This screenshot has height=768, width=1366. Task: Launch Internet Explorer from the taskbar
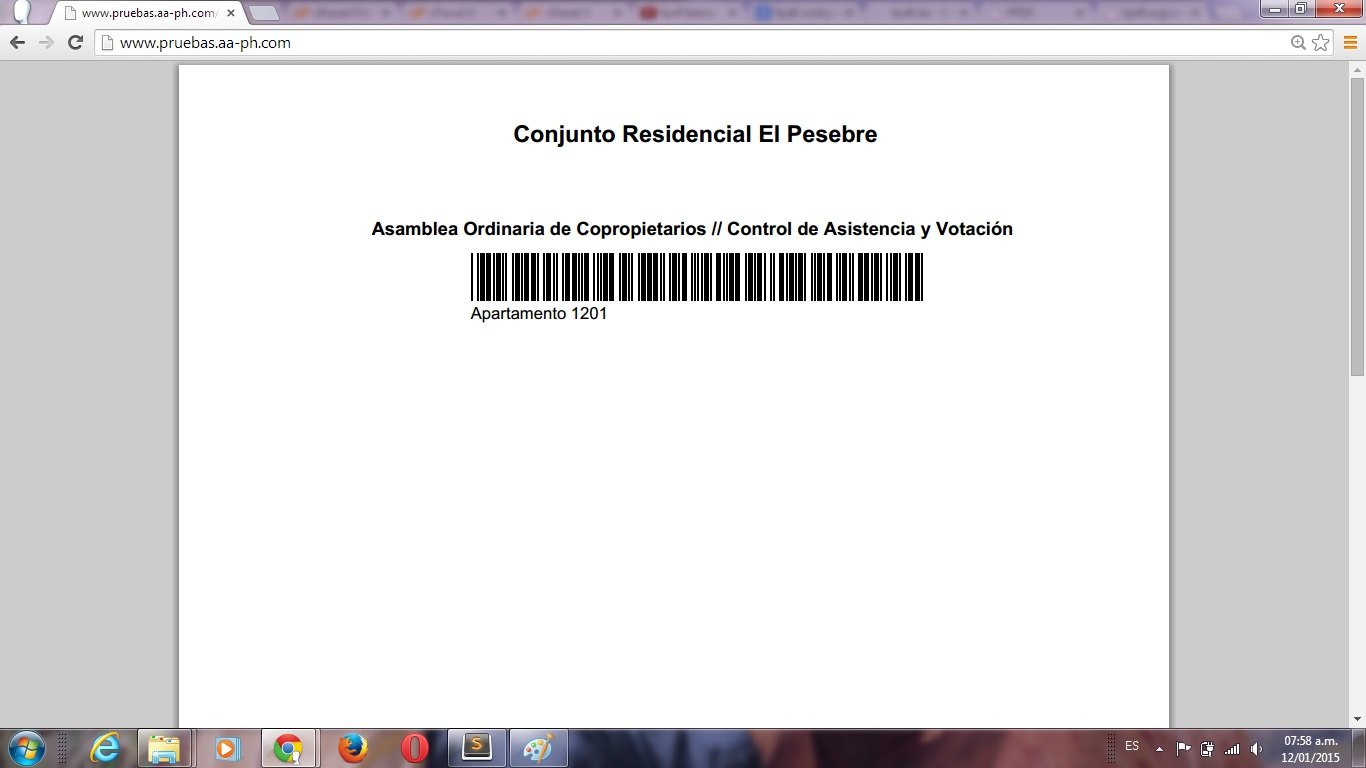105,748
